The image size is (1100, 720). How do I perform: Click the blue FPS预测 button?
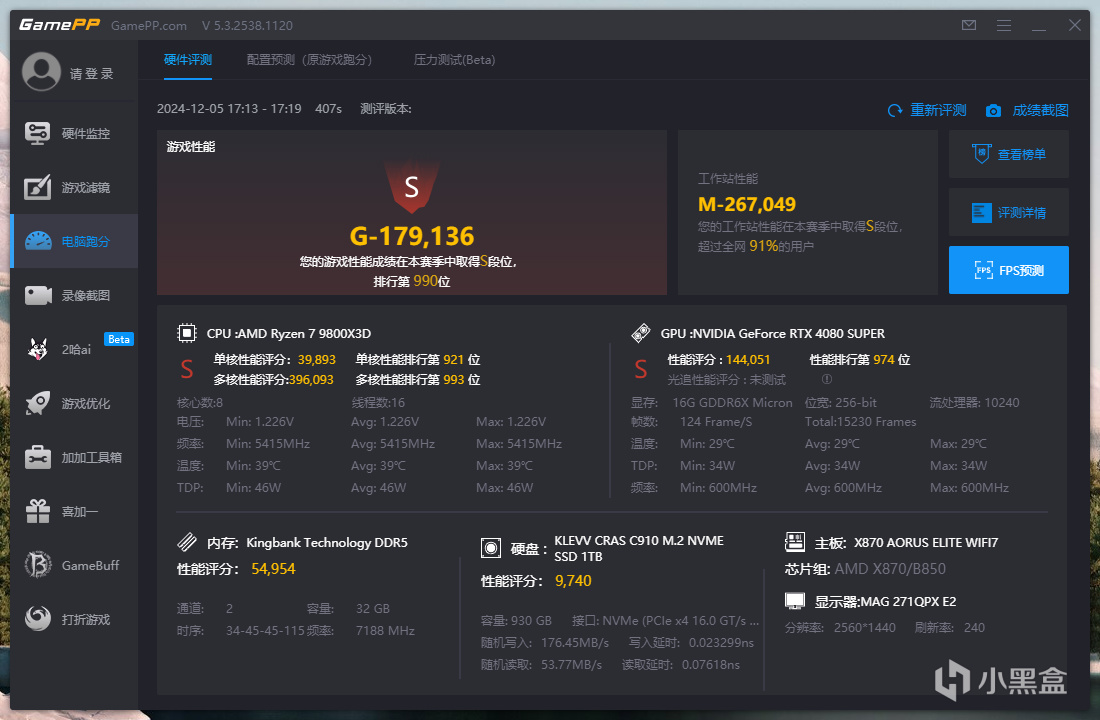[x=1009, y=270]
